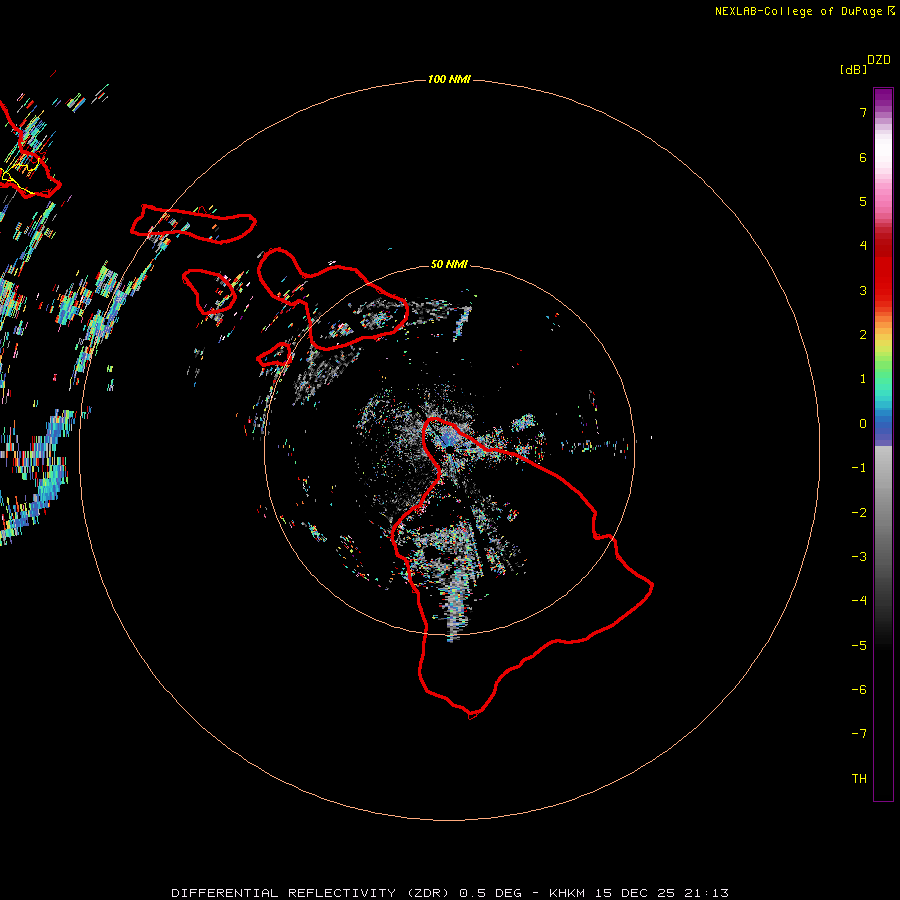The width and height of the screenshot is (900, 900).
Task: Click the purple top of the ZDR colorbar
Action: 883,96
